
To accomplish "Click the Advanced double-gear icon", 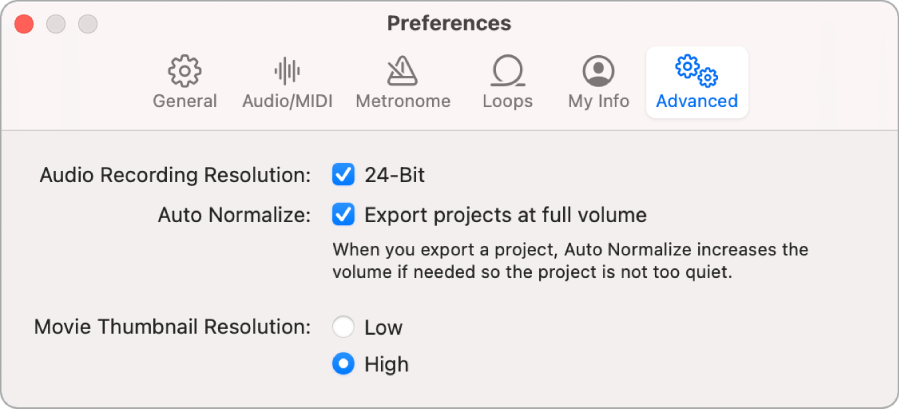I will click(697, 71).
